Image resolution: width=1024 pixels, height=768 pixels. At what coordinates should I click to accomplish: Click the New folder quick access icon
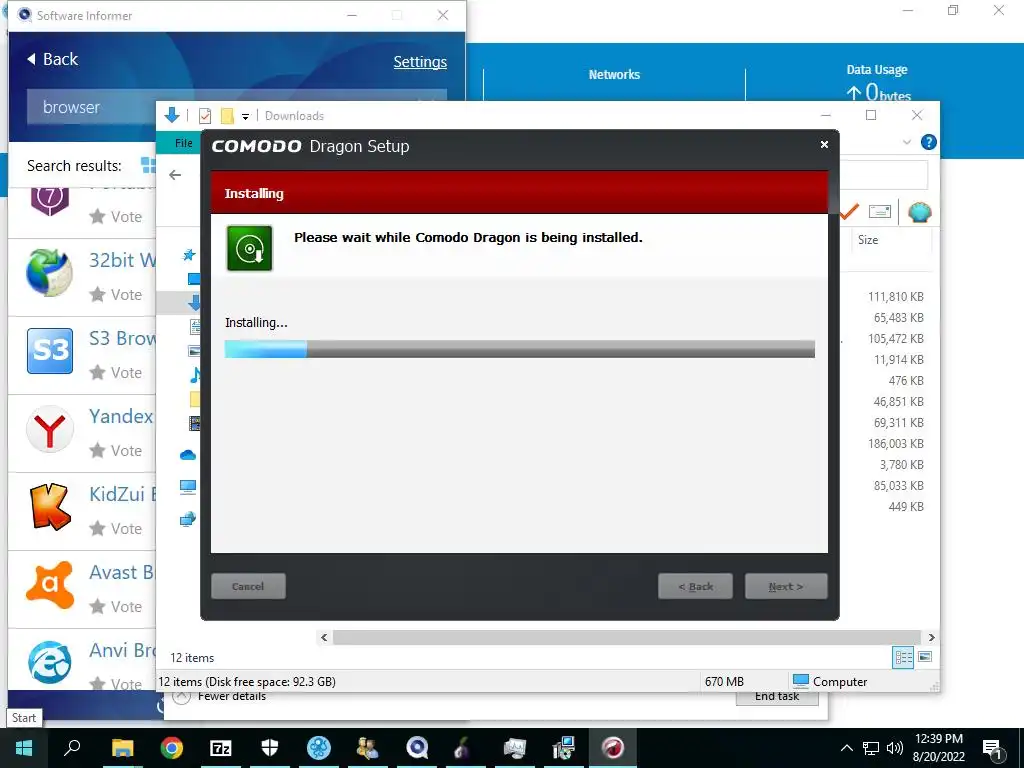[x=227, y=116]
